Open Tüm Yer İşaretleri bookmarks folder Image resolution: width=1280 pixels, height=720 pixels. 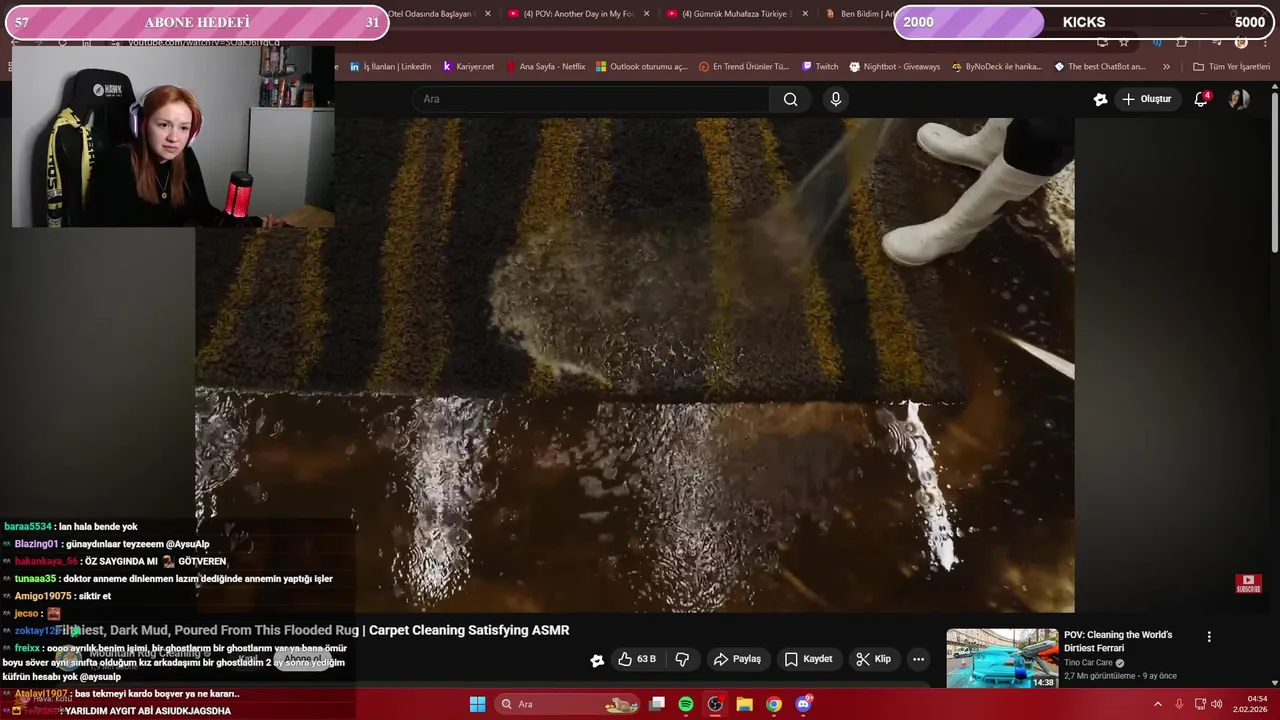point(1231,67)
